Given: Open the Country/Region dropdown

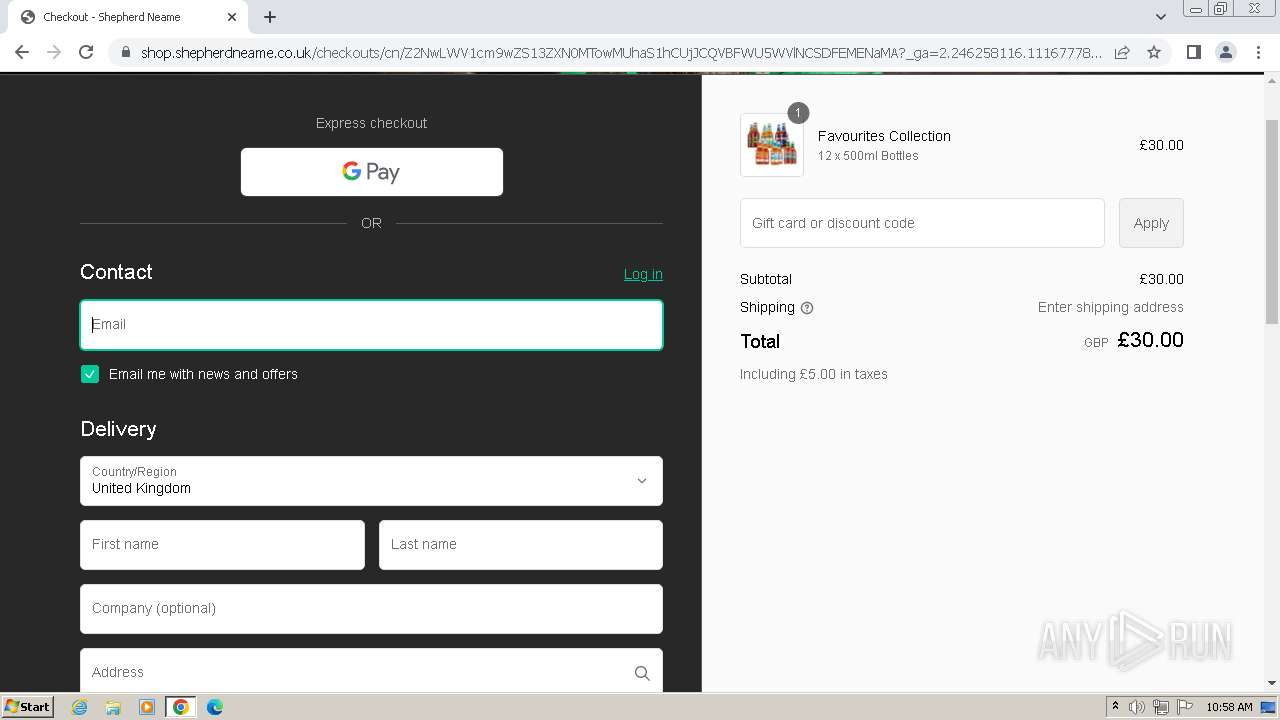Looking at the screenshot, I should [371, 481].
